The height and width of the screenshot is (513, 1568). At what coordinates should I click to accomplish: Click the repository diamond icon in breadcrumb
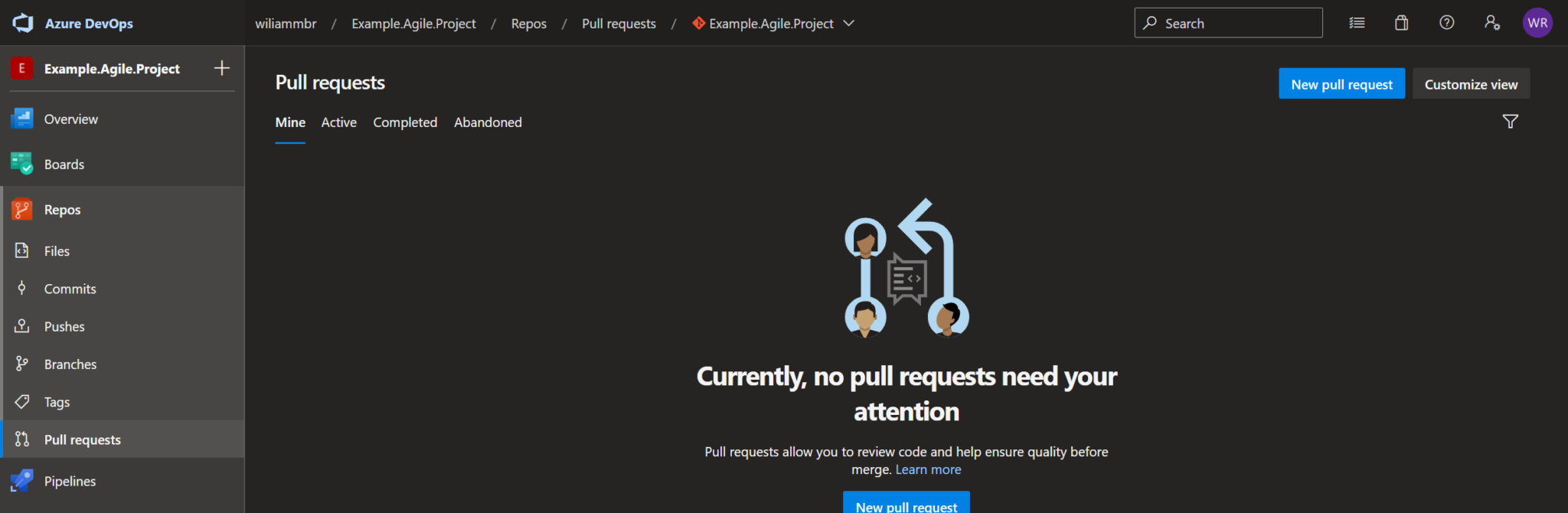(x=698, y=23)
